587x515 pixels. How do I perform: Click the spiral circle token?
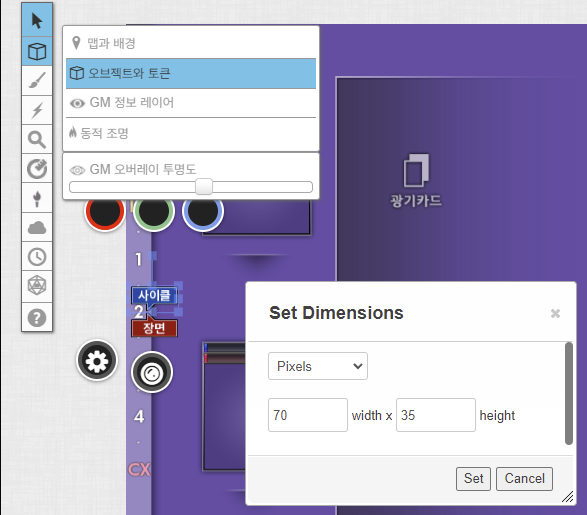(152, 372)
